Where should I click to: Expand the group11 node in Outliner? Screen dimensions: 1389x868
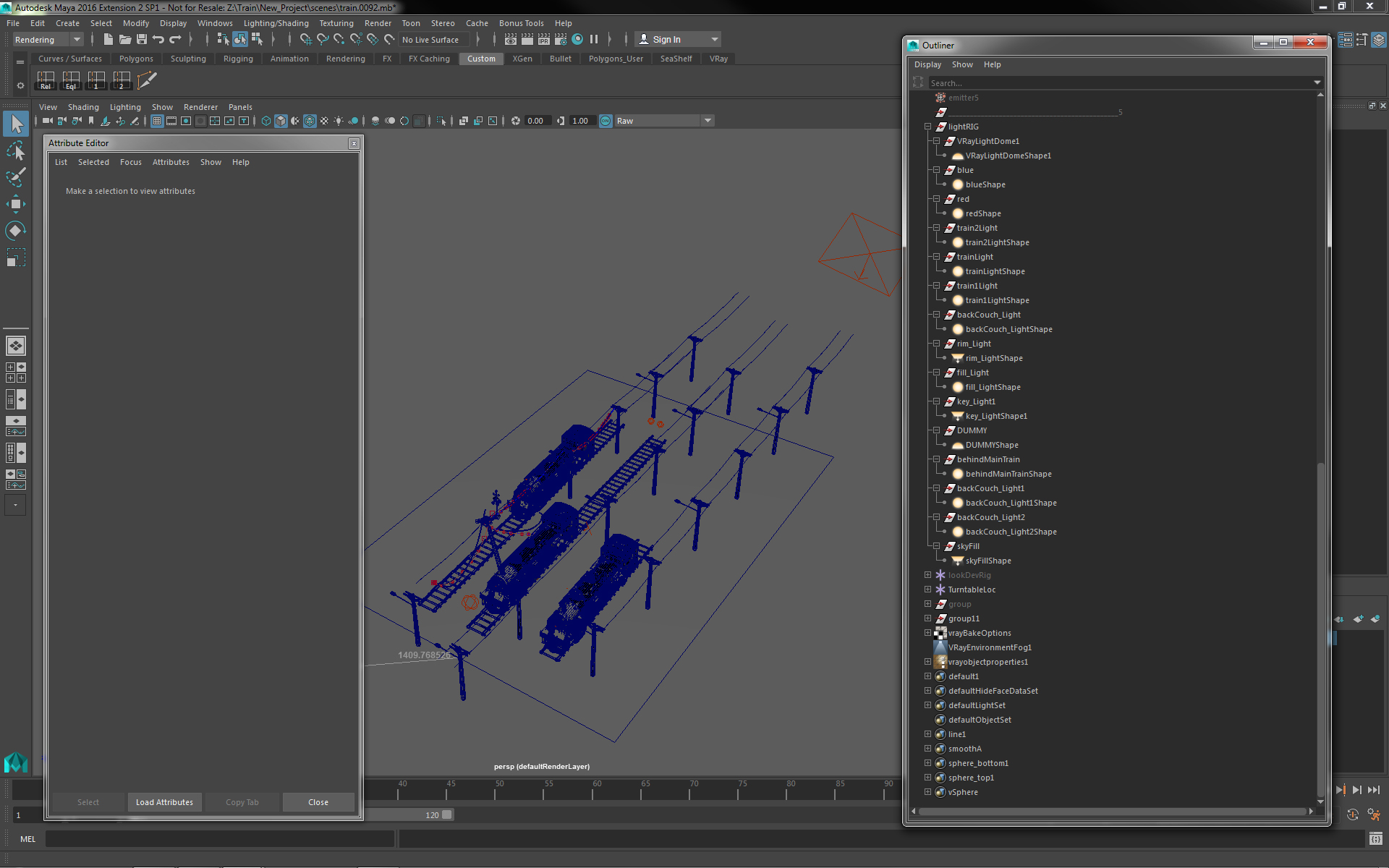click(927, 618)
